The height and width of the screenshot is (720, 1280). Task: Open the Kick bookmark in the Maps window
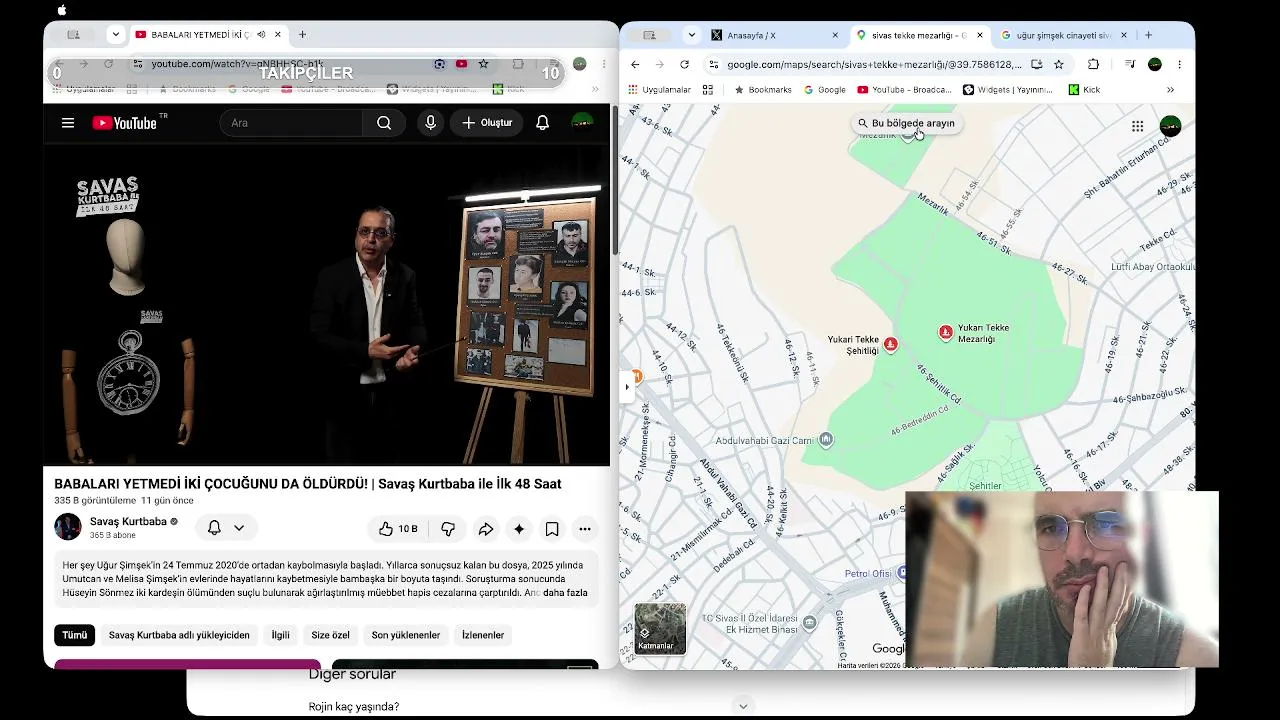tap(1084, 90)
